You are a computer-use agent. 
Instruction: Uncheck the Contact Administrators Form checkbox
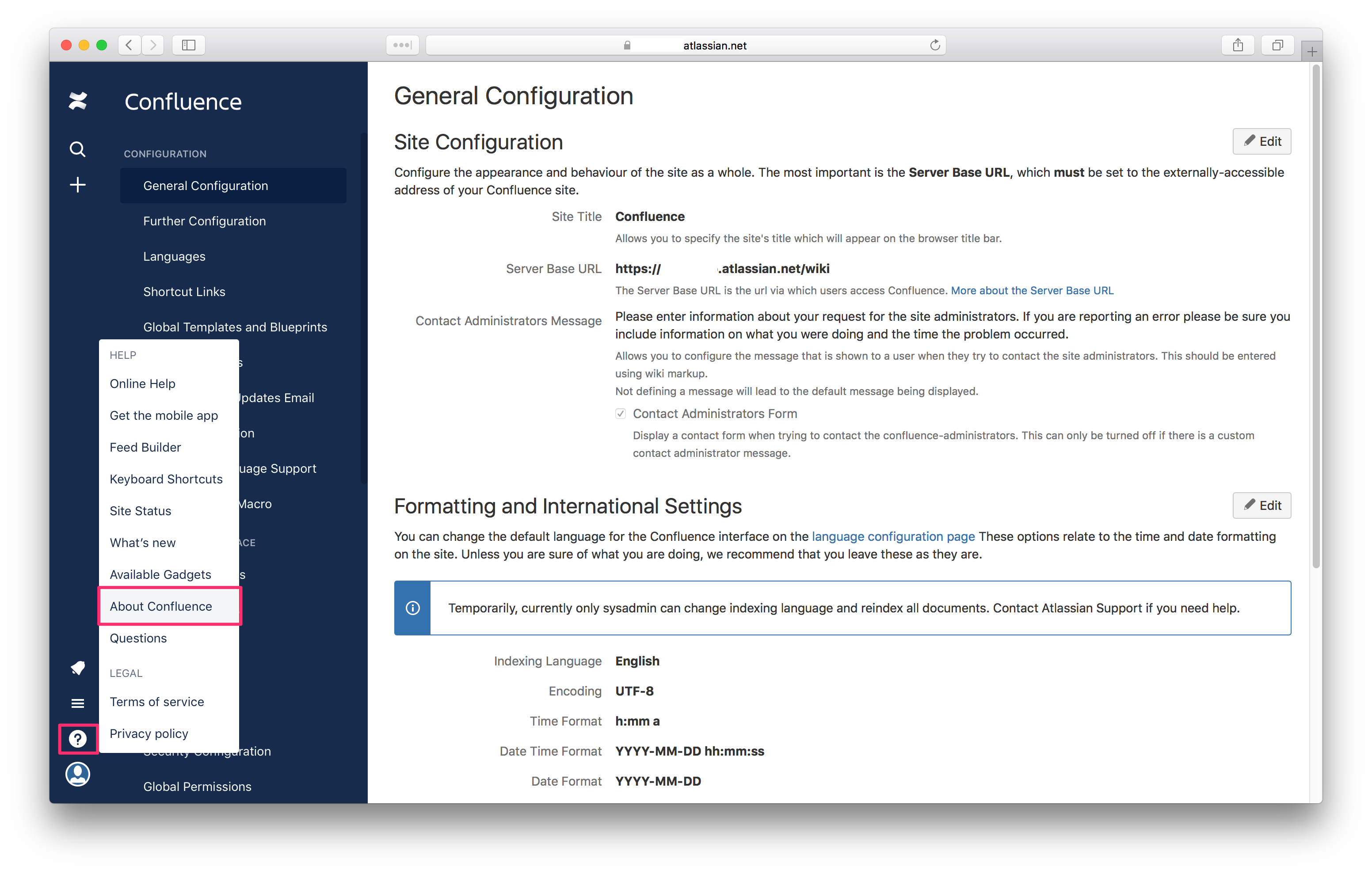(621, 414)
